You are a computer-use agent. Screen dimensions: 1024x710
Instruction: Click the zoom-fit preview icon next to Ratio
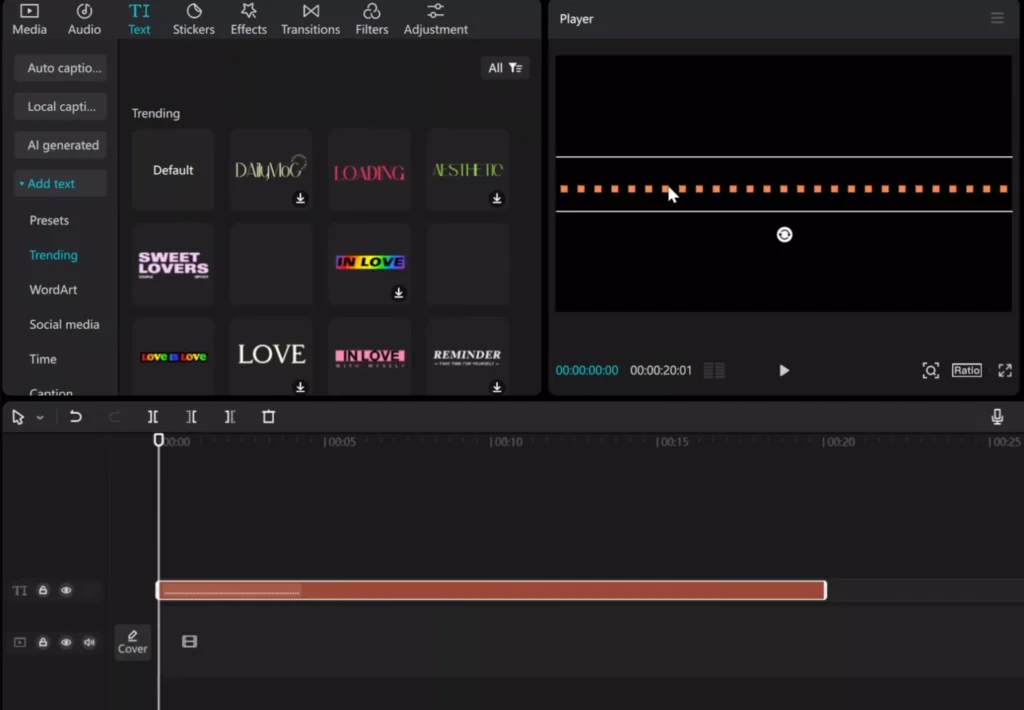click(931, 370)
